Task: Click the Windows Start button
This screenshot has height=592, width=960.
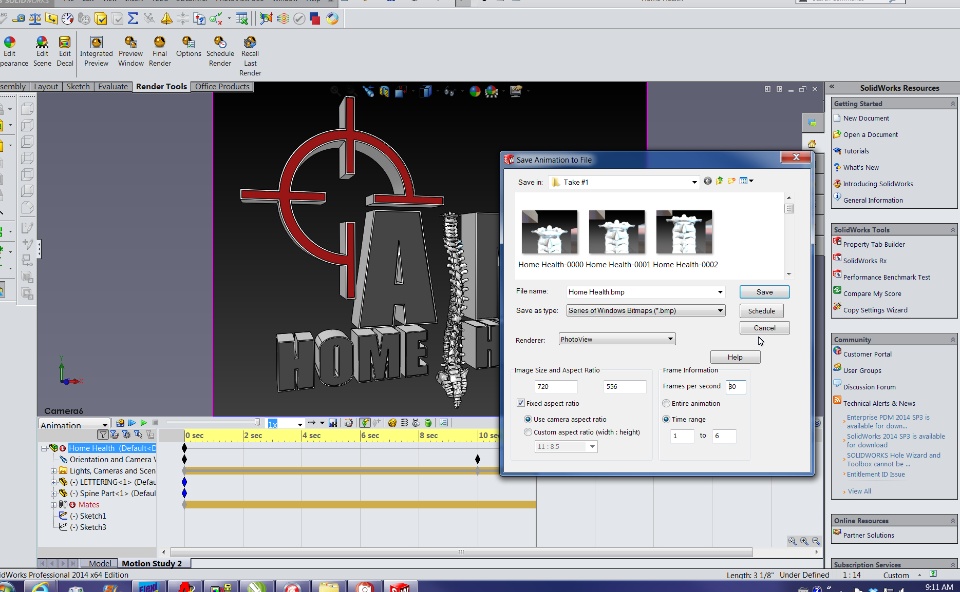Action: tap(6, 587)
